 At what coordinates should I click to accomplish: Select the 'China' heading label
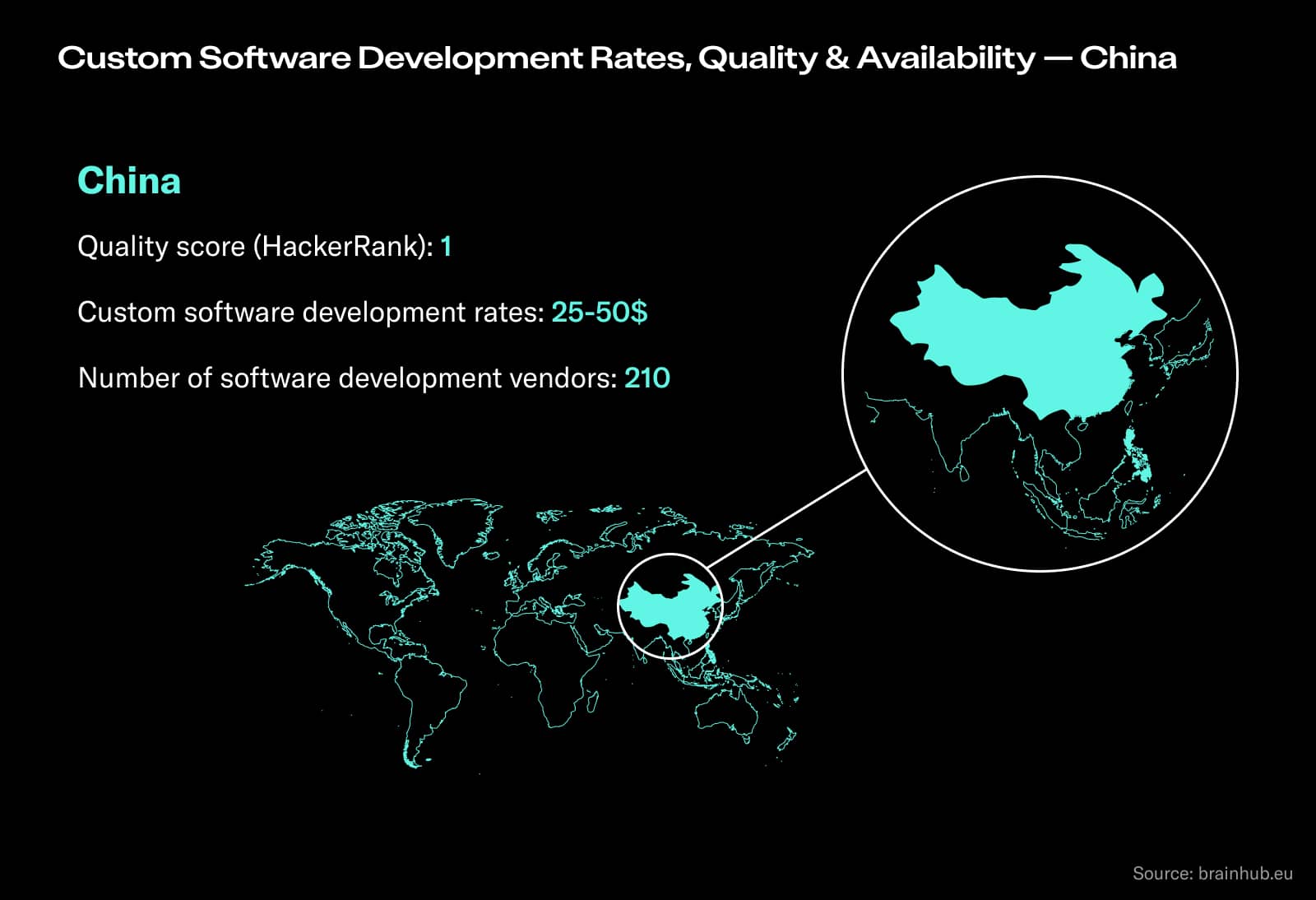pos(128,181)
